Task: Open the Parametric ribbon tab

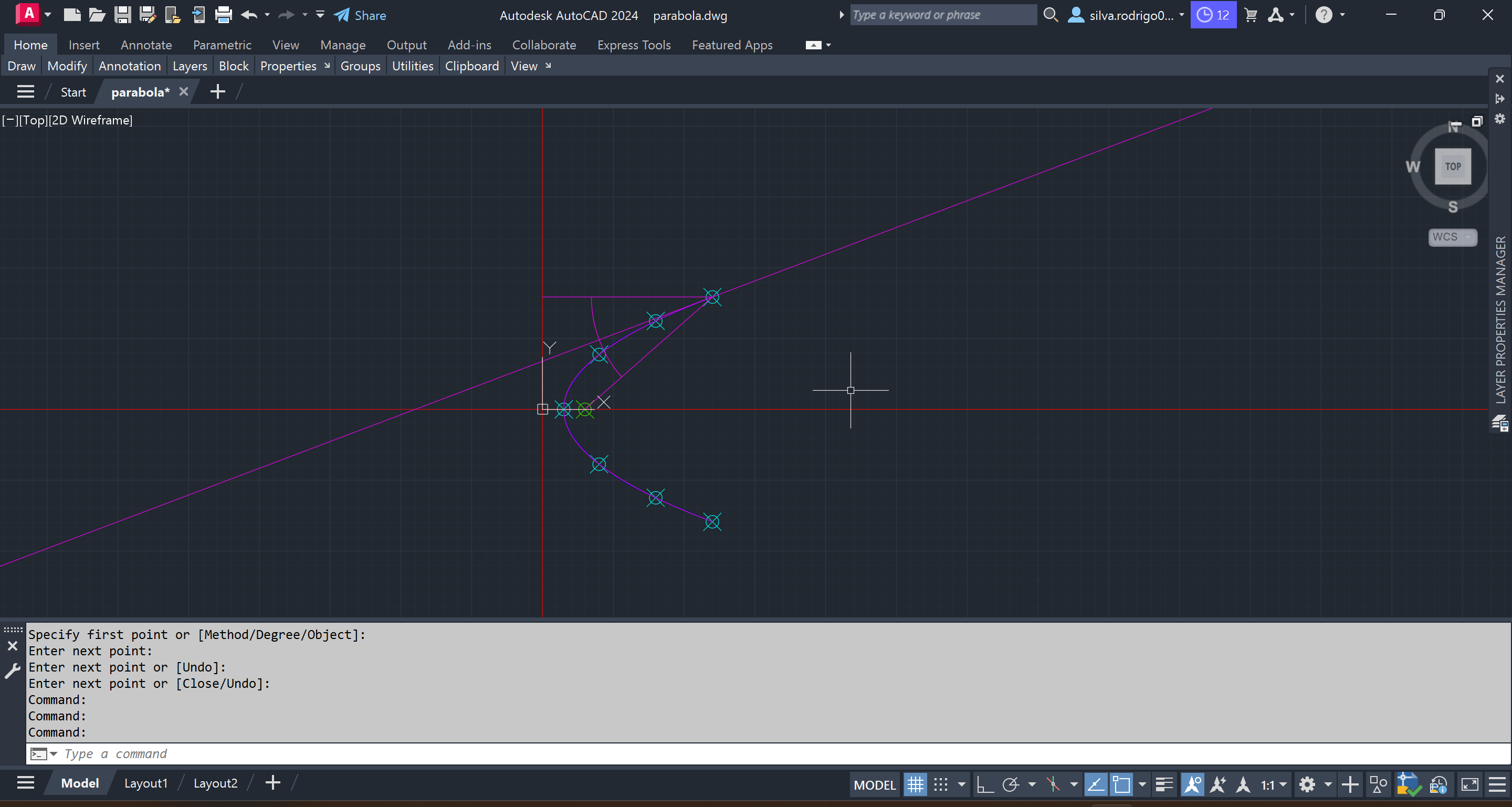Action: pyautogui.click(x=222, y=45)
